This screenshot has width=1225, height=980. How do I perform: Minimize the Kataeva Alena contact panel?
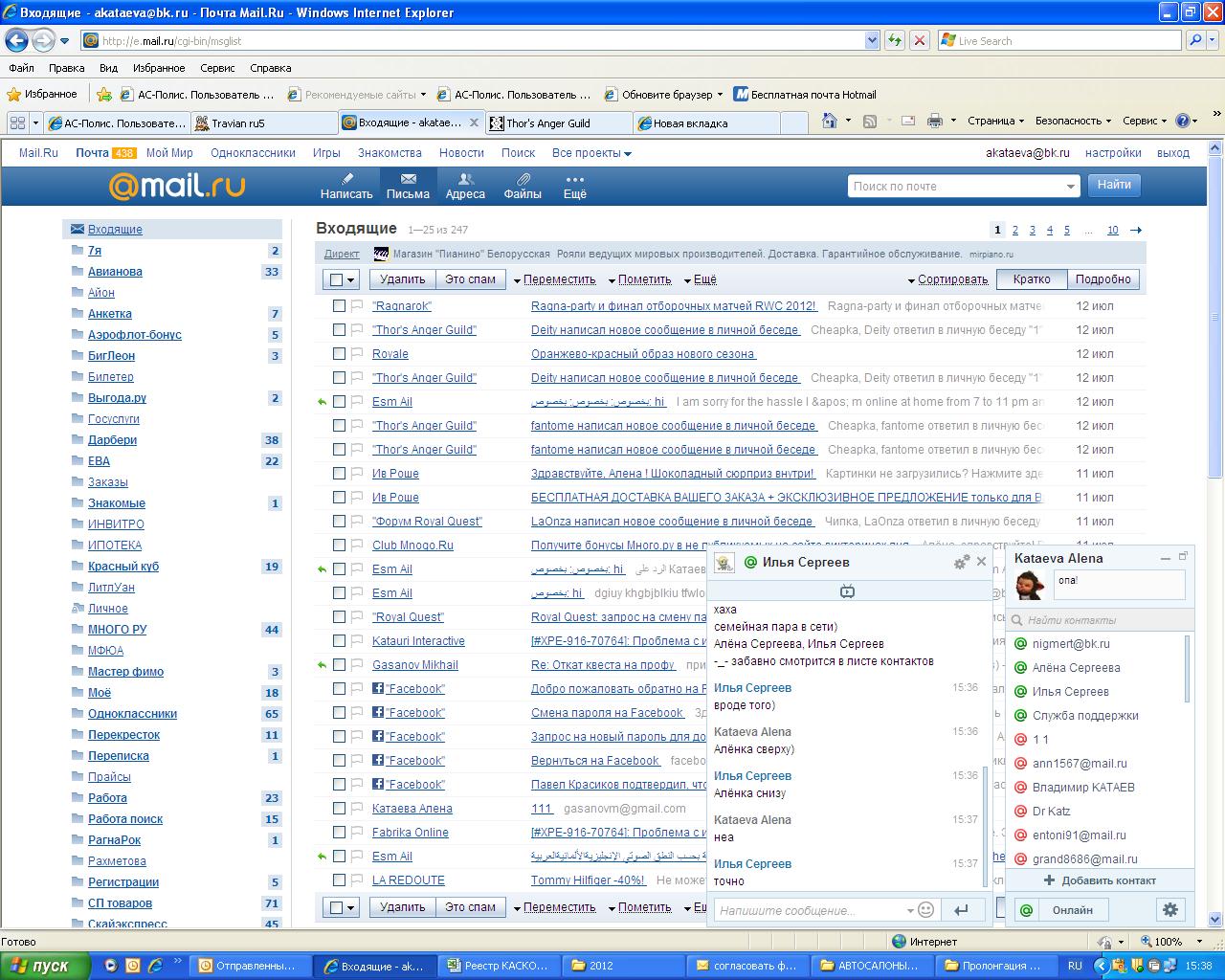point(1165,558)
